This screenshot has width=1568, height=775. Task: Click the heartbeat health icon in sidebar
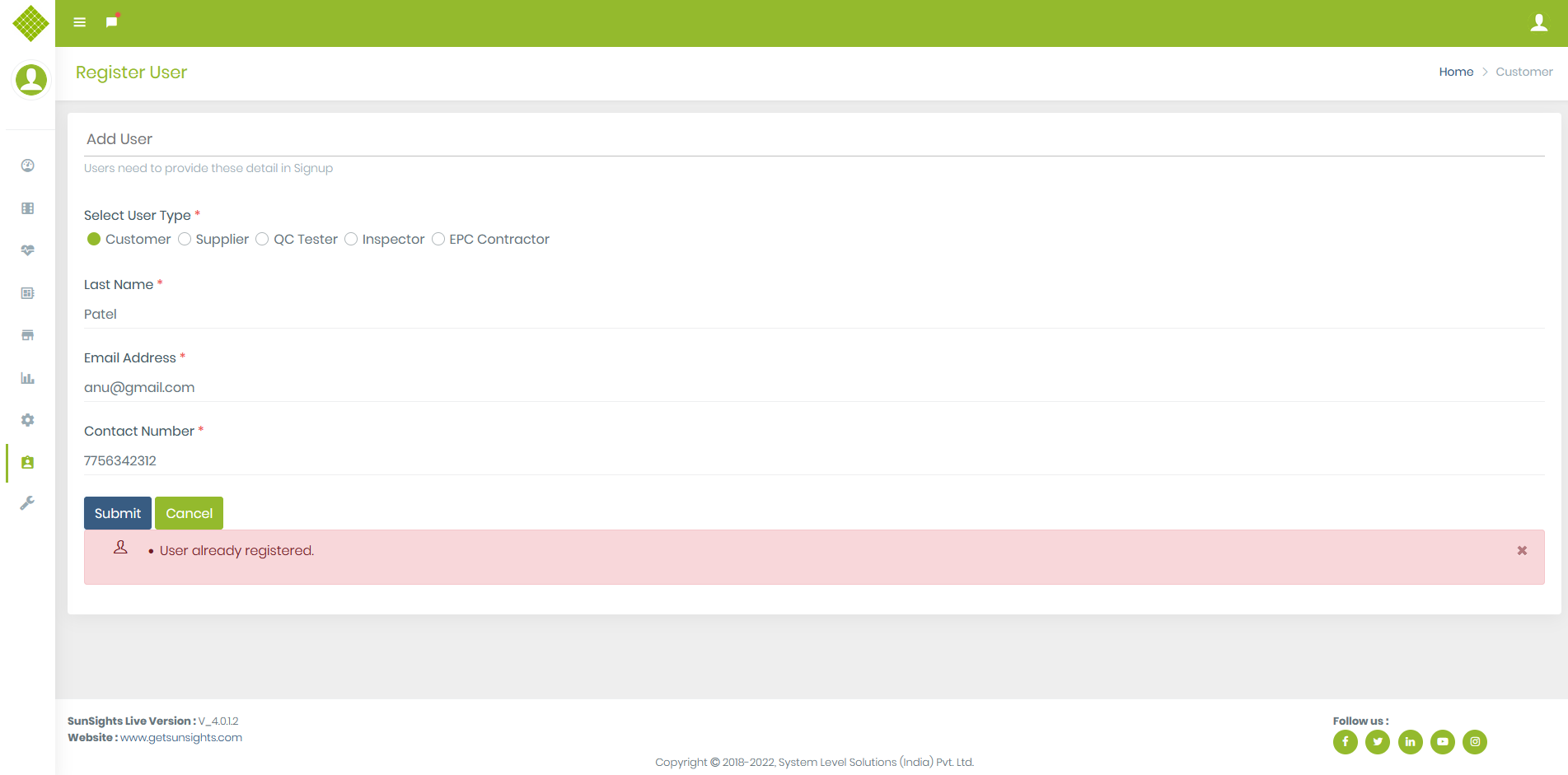point(28,250)
